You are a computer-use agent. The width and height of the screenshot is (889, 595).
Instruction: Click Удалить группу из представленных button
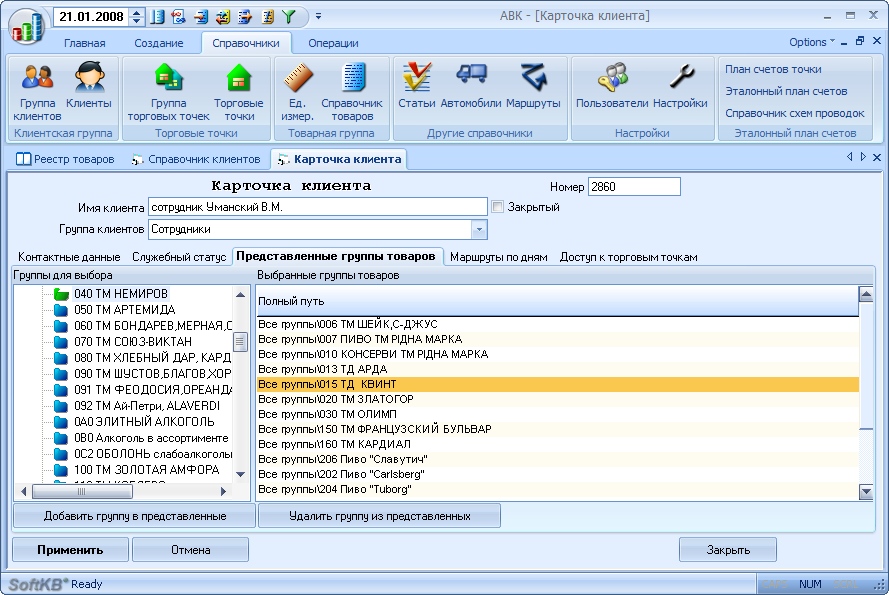379,516
